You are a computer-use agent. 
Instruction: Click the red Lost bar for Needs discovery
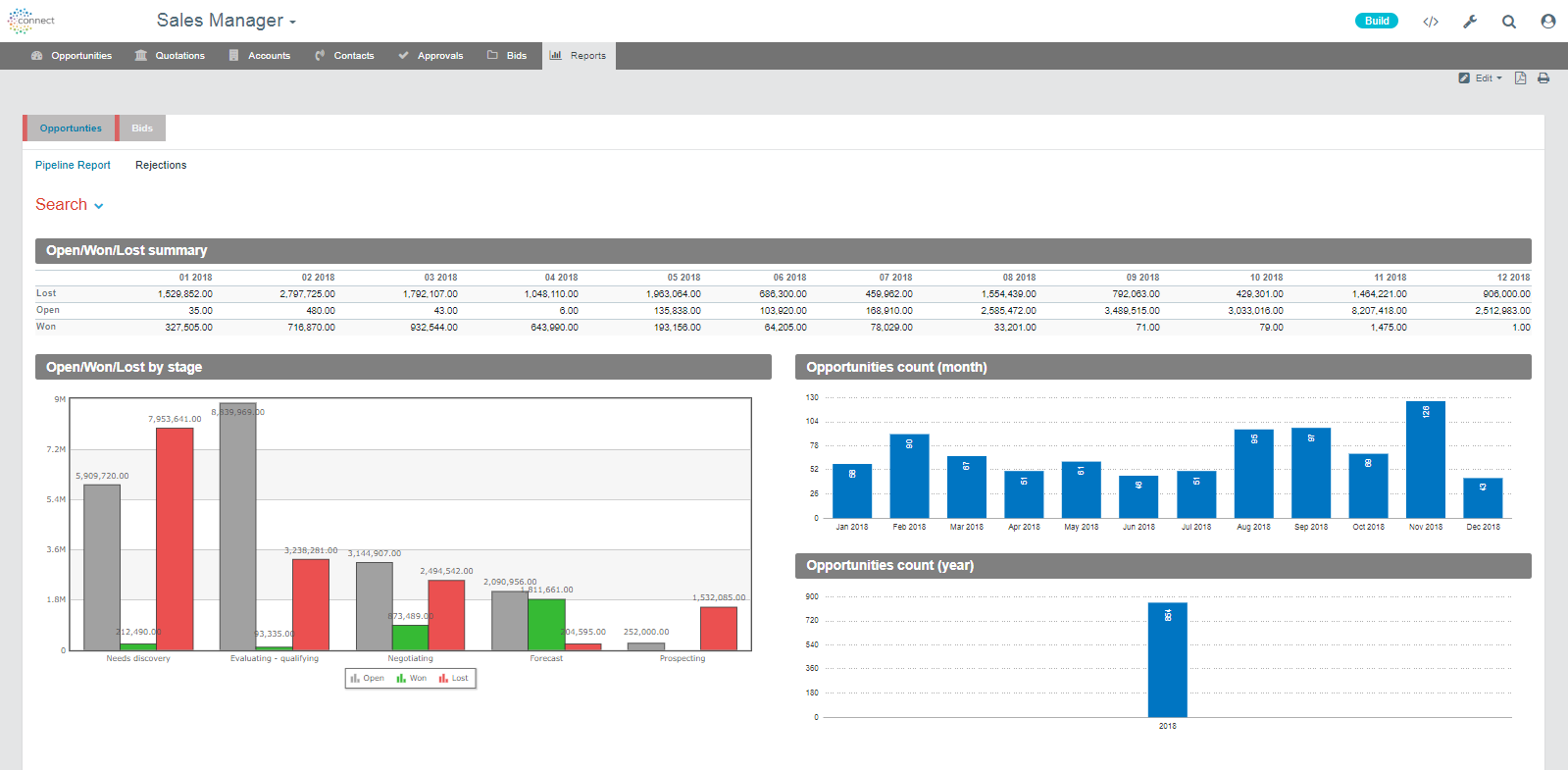click(175, 539)
